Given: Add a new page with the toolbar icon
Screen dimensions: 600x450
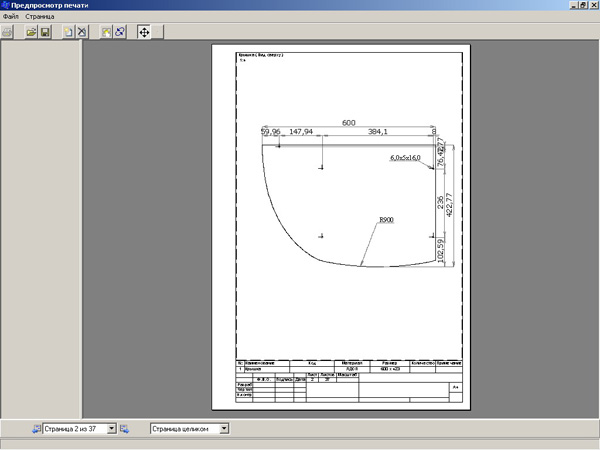Looking at the screenshot, I should click(68, 32).
